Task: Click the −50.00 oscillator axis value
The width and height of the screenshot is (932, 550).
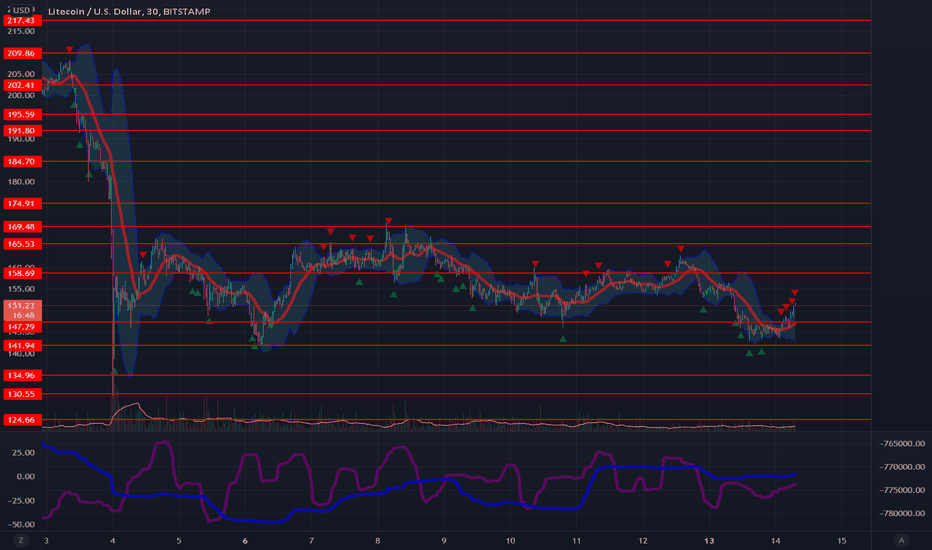Action: click(x=21, y=524)
